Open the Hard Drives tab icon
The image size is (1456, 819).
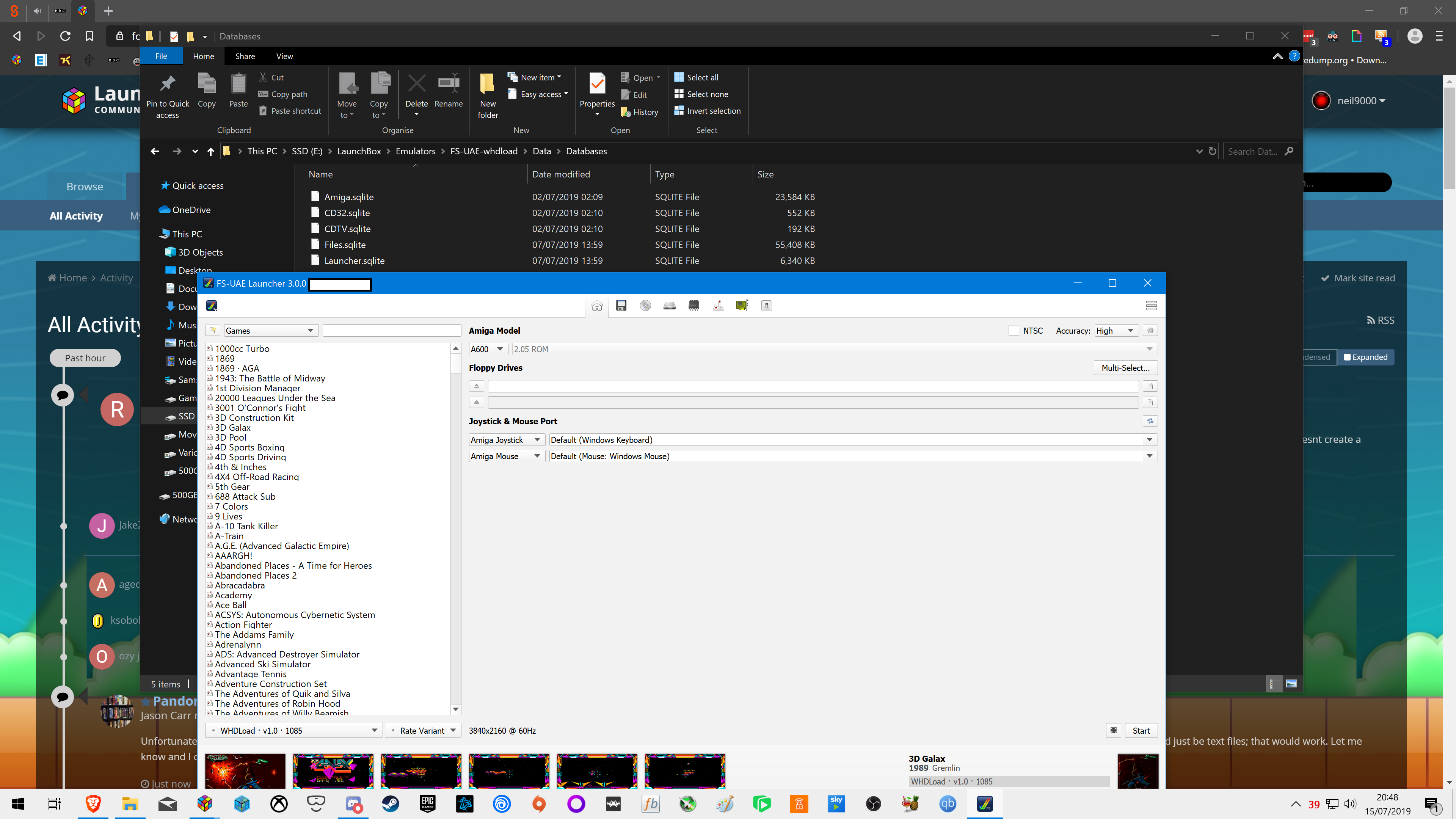click(x=670, y=306)
